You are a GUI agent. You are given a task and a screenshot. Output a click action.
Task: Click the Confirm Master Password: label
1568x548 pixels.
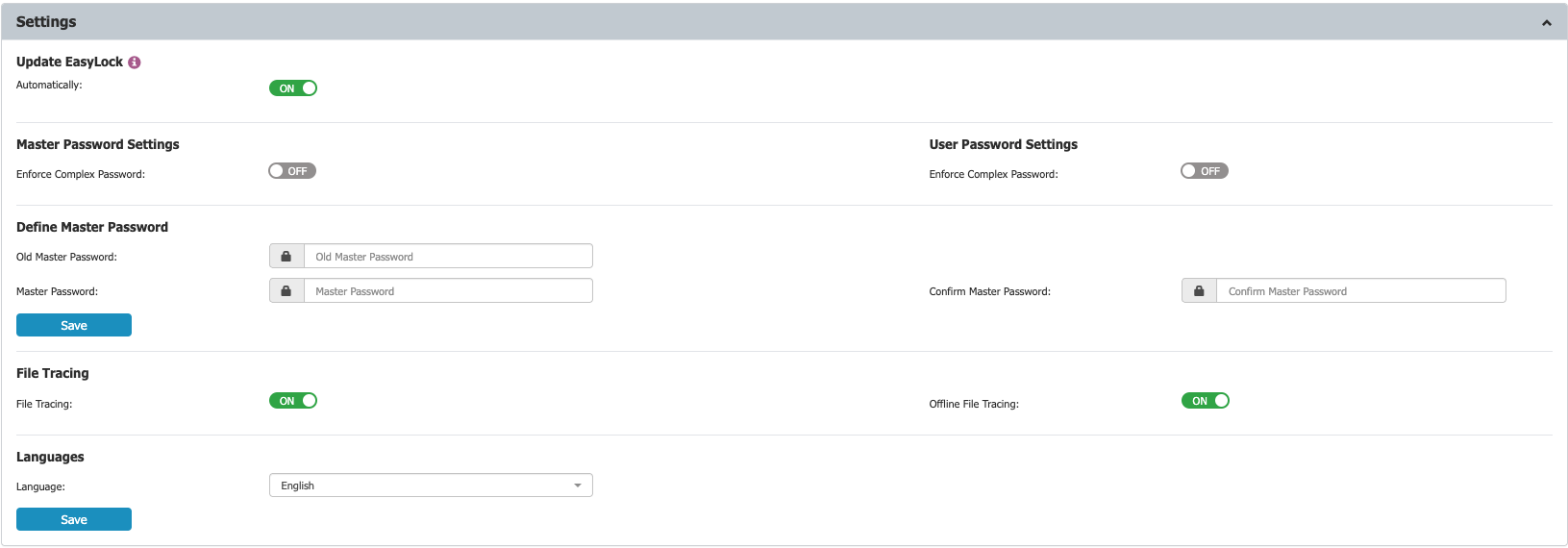990,291
